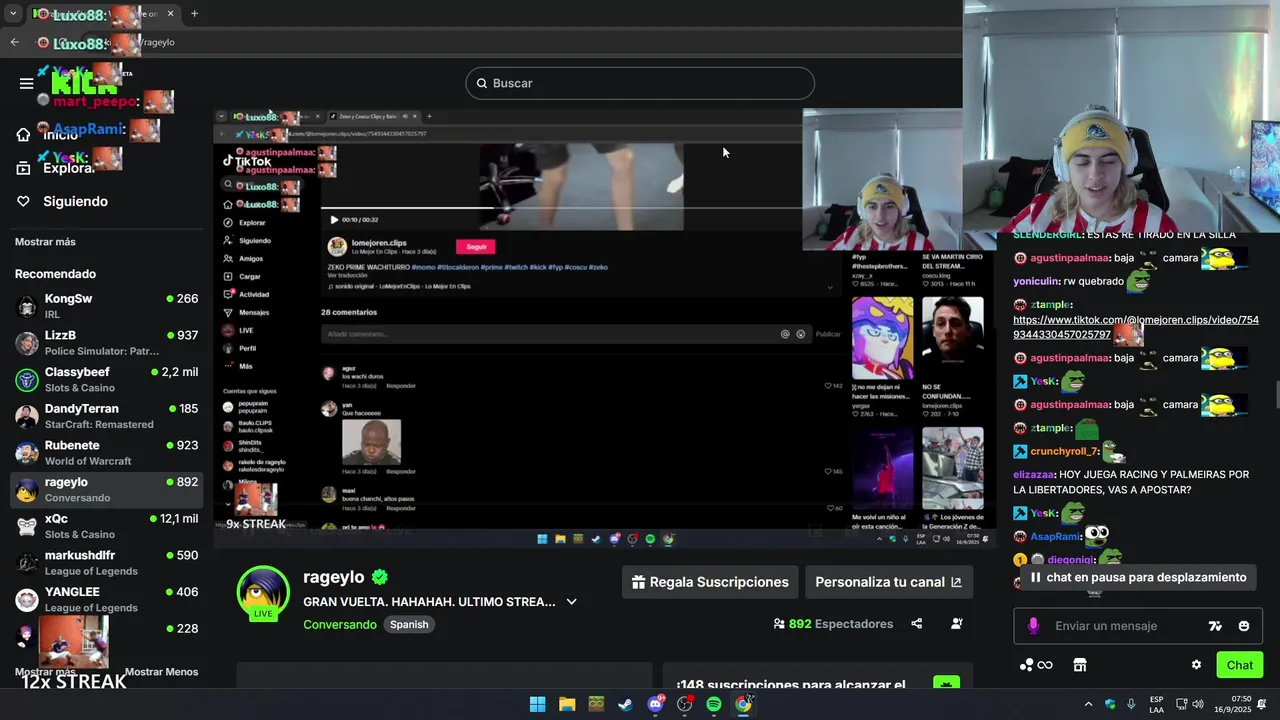The height and width of the screenshot is (720, 1280).
Task: Click the green Chat send button
Action: [1240, 665]
